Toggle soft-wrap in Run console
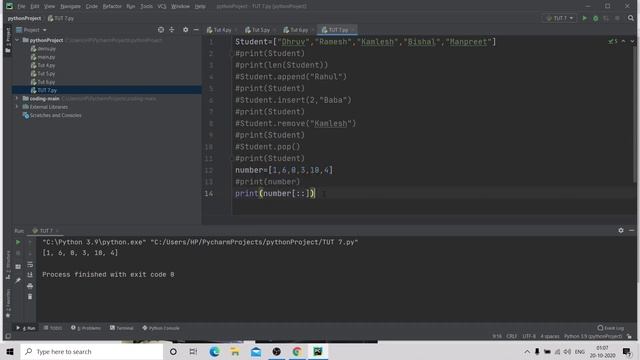640x360 pixels. 30,264
